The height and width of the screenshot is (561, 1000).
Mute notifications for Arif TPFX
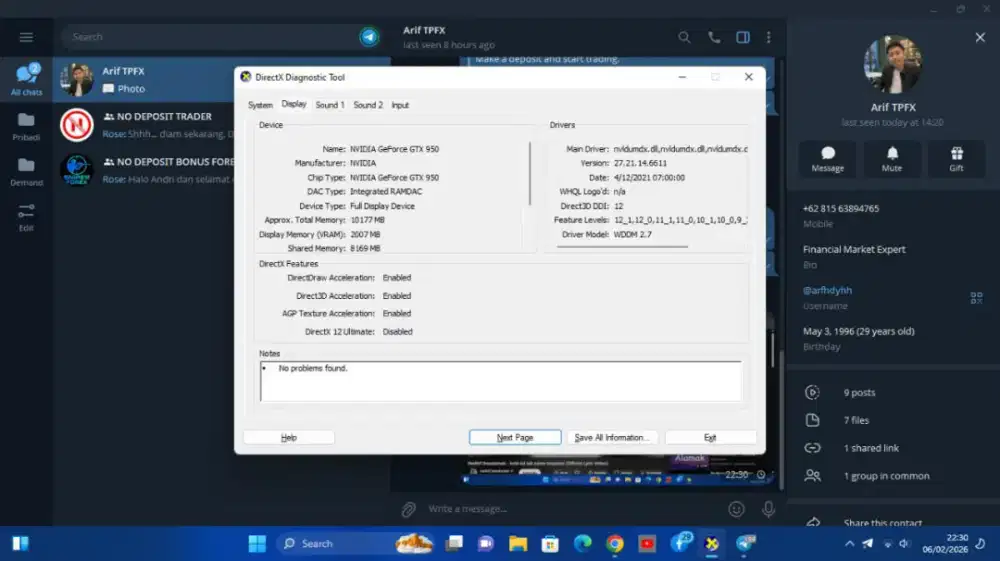(x=892, y=159)
